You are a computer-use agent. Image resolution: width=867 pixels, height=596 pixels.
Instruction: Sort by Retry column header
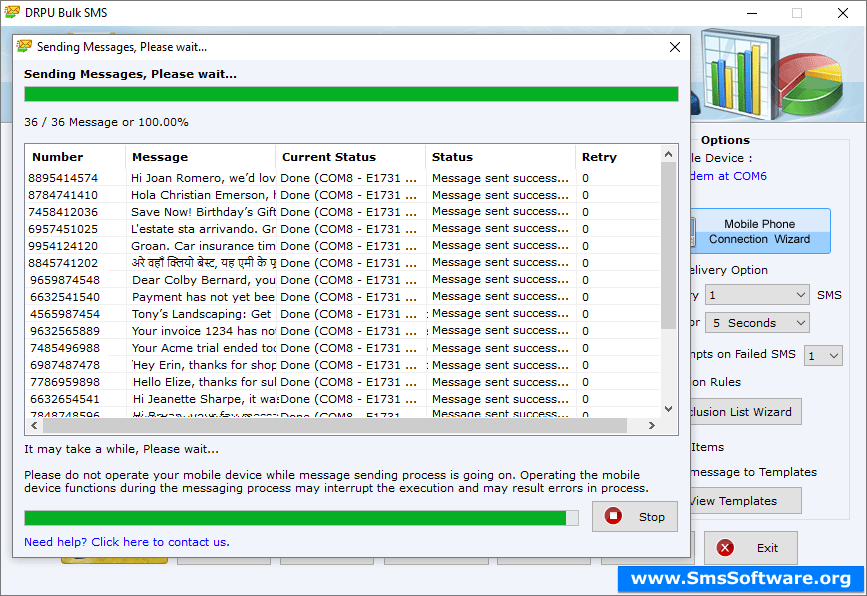[618, 157]
